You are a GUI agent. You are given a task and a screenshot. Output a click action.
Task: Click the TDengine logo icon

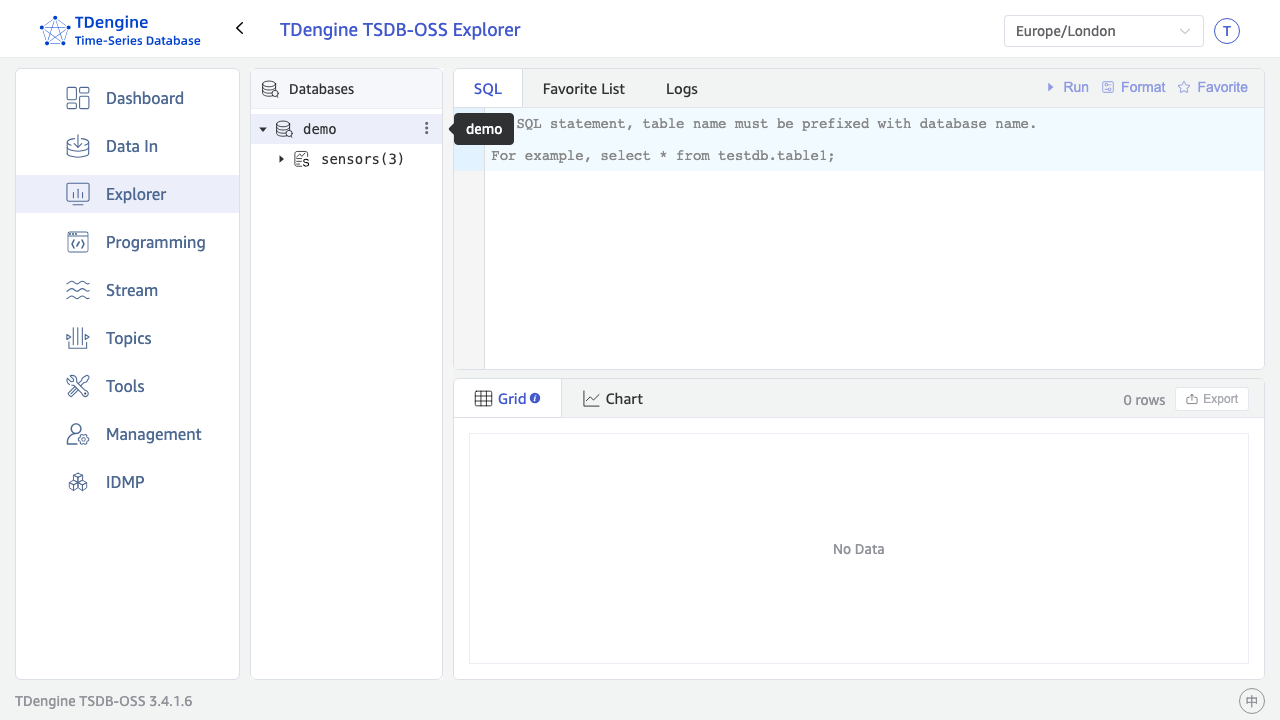[55, 31]
